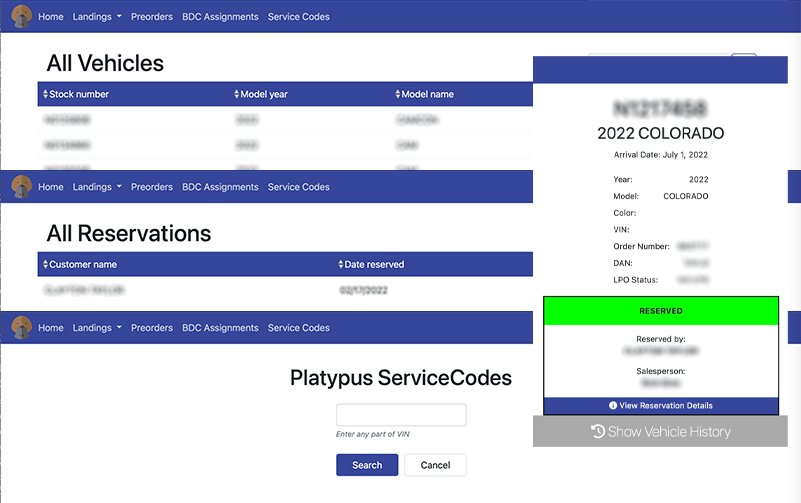Sort reservations by Customer name column

[81, 264]
